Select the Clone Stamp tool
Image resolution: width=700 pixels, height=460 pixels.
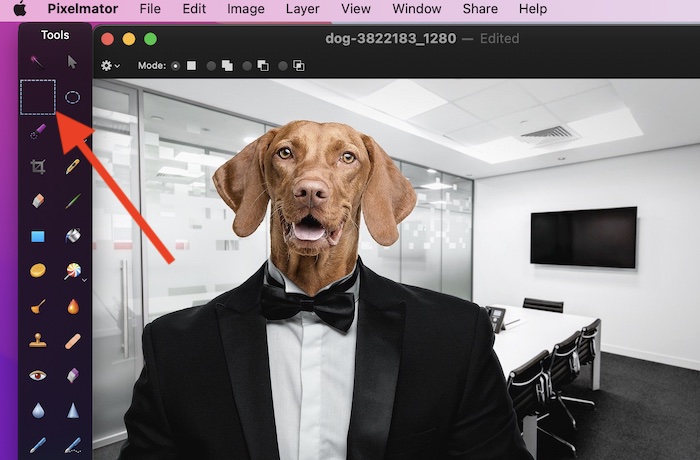(x=38, y=340)
